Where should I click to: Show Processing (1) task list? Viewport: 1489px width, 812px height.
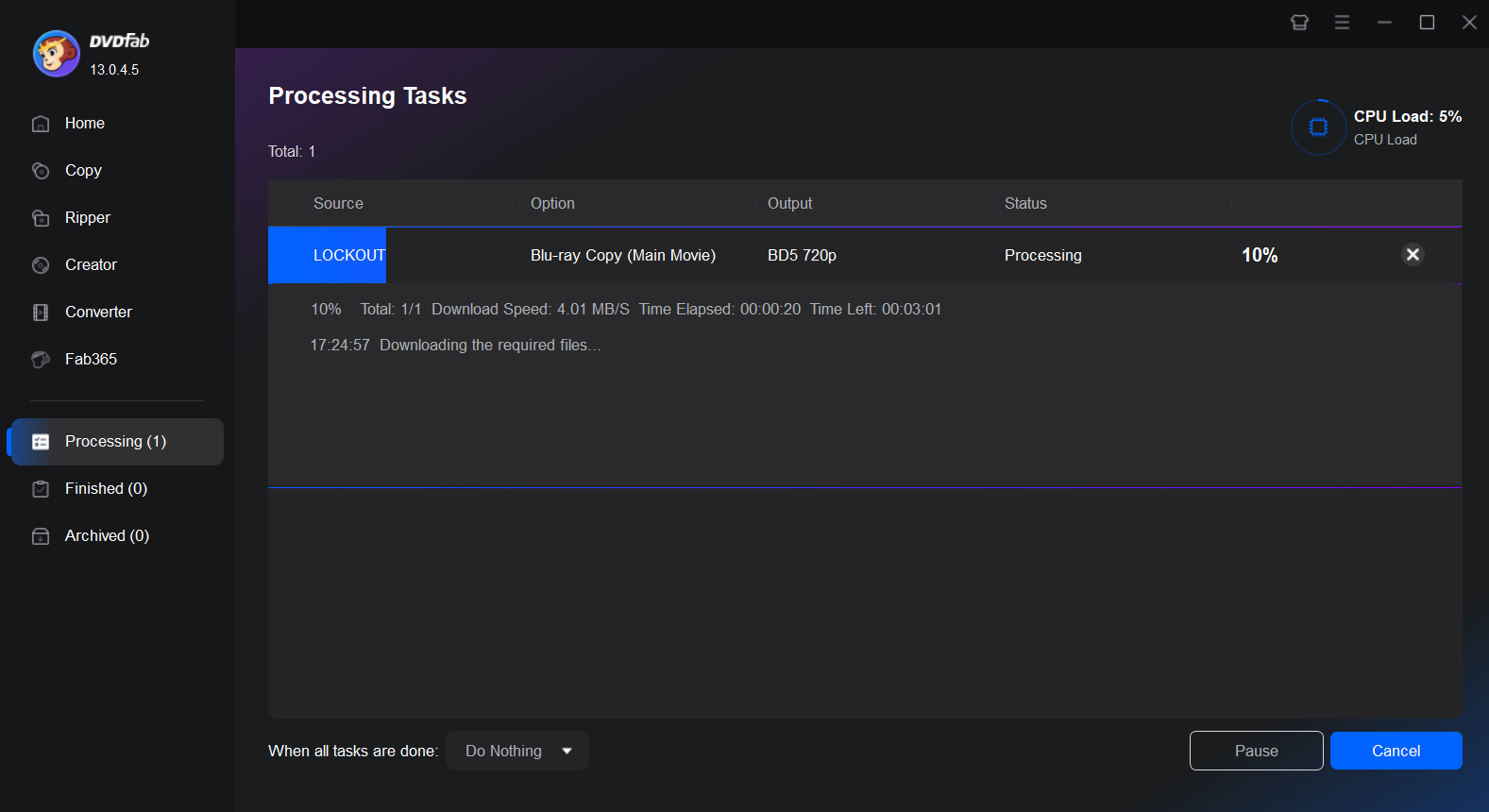point(116,442)
